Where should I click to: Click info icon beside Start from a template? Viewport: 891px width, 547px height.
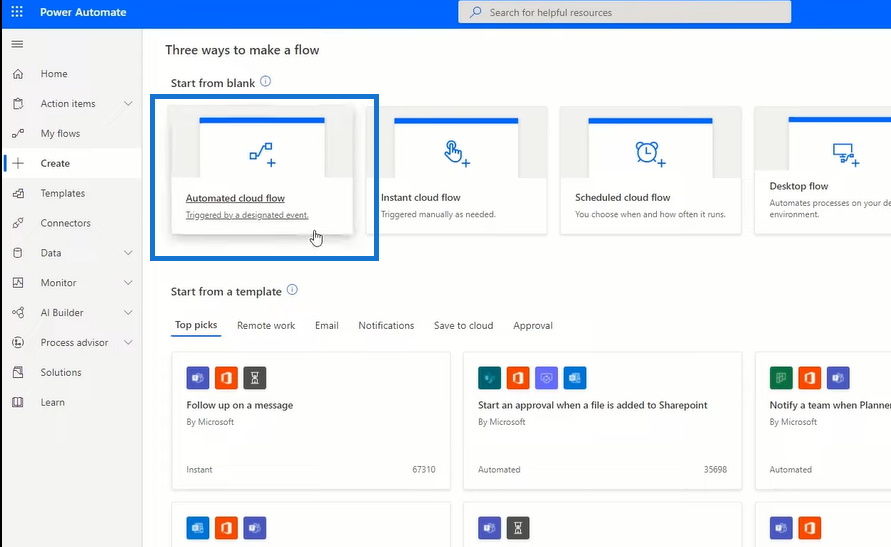pos(292,290)
